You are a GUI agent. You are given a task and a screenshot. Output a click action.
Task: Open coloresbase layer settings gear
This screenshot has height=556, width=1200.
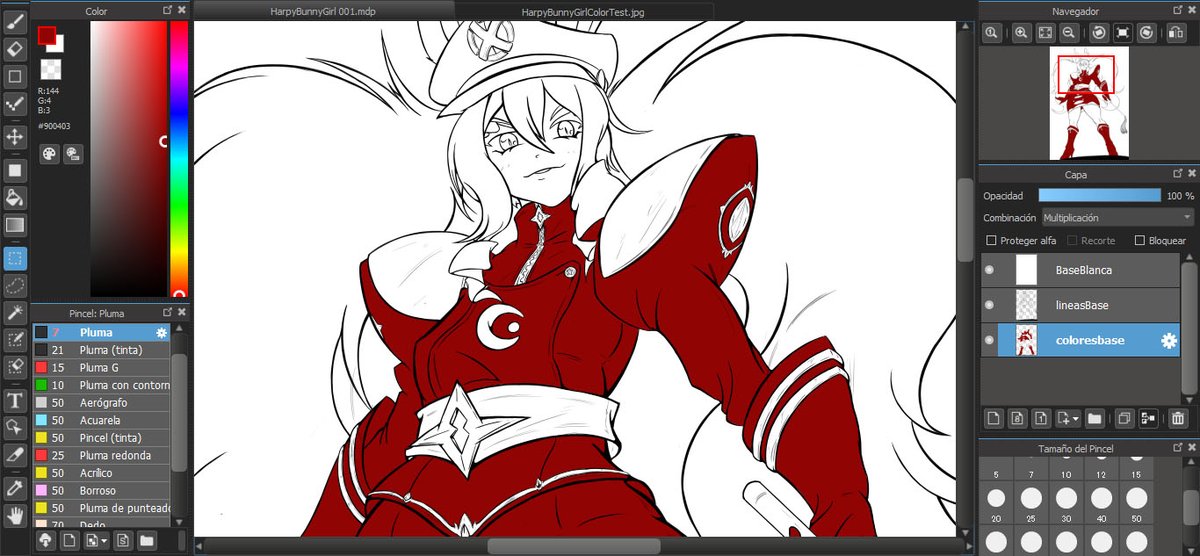click(x=1168, y=341)
